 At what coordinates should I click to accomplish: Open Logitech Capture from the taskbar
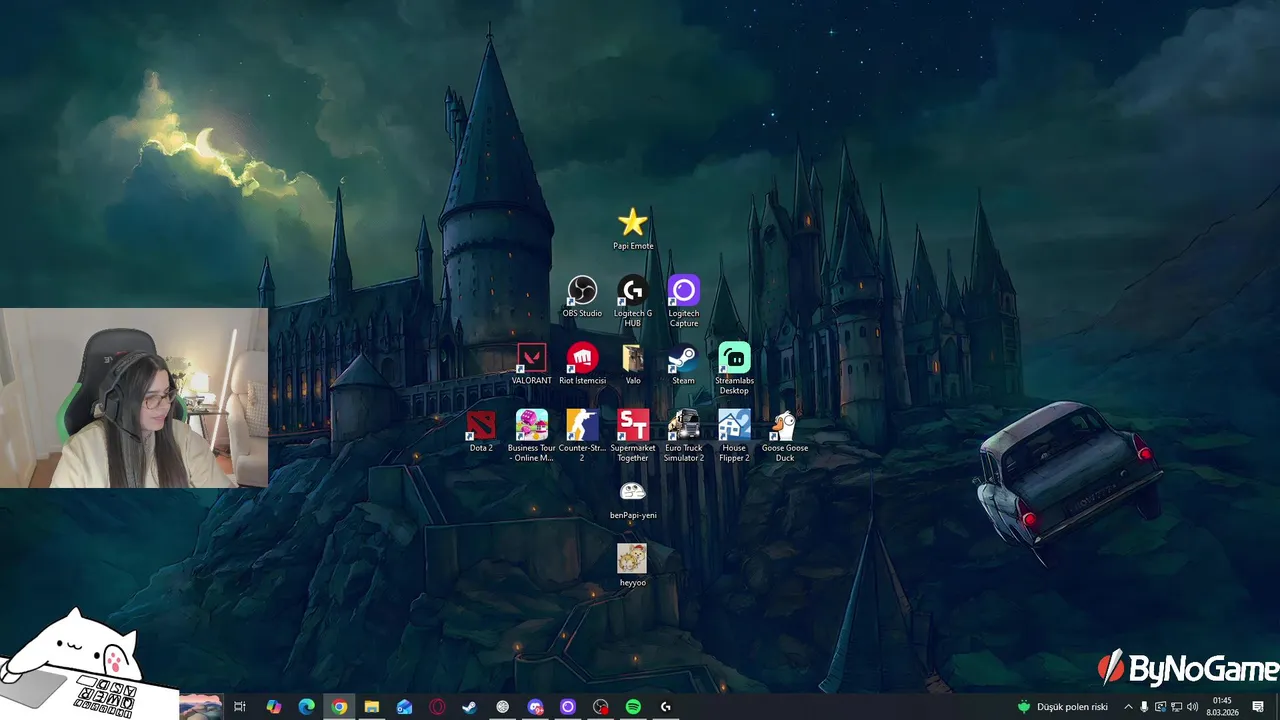click(x=568, y=707)
